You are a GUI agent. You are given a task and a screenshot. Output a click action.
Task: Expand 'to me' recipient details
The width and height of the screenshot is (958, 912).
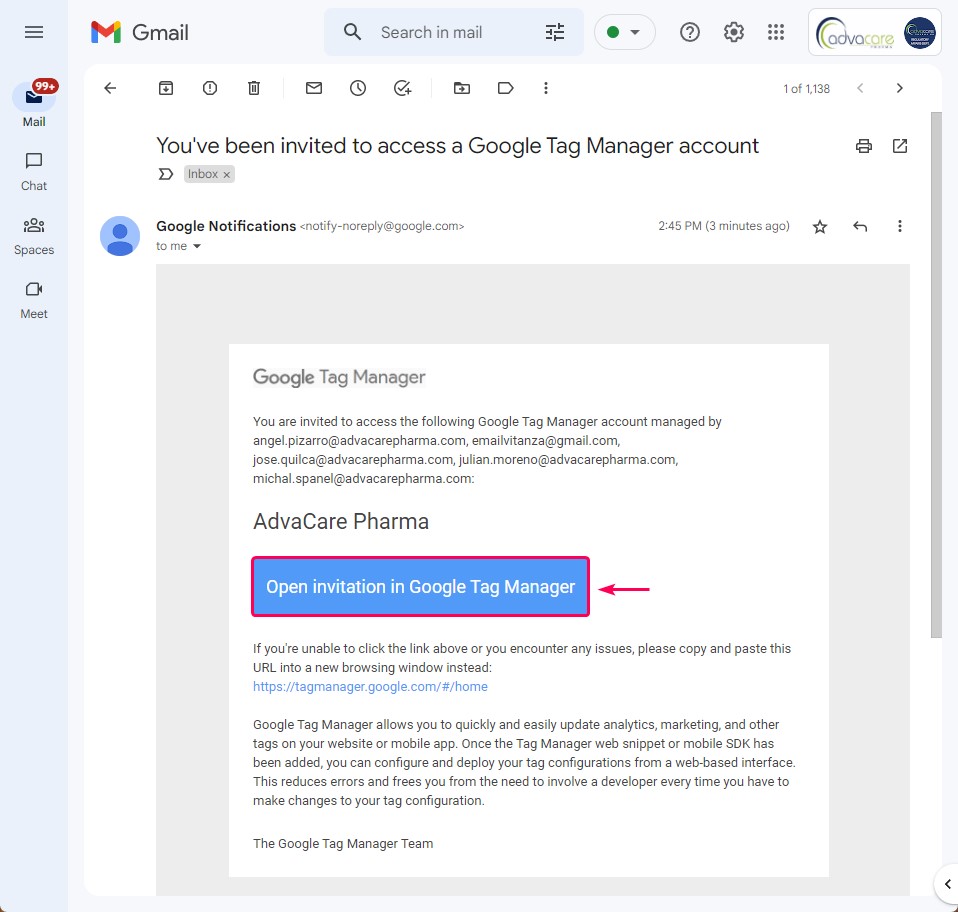click(x=197, y=246)
